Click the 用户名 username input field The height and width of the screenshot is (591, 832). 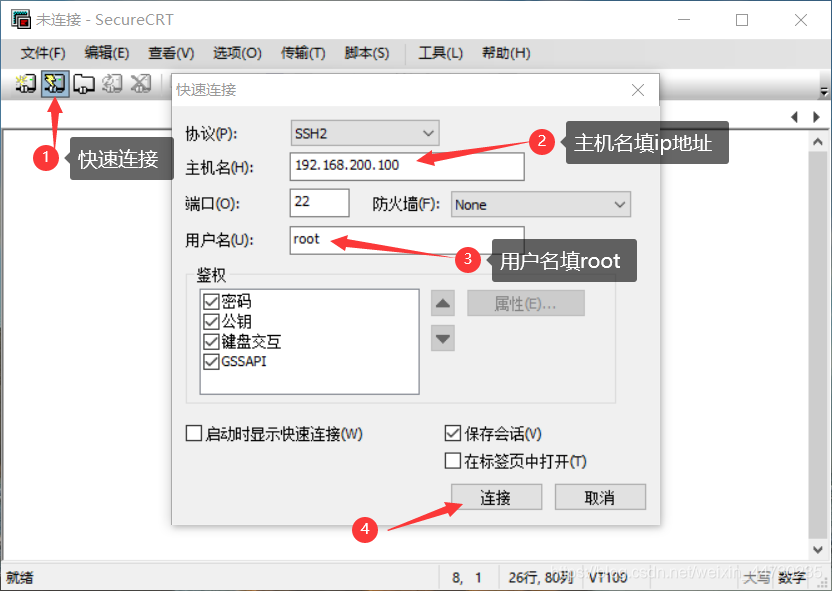(407, 240)
